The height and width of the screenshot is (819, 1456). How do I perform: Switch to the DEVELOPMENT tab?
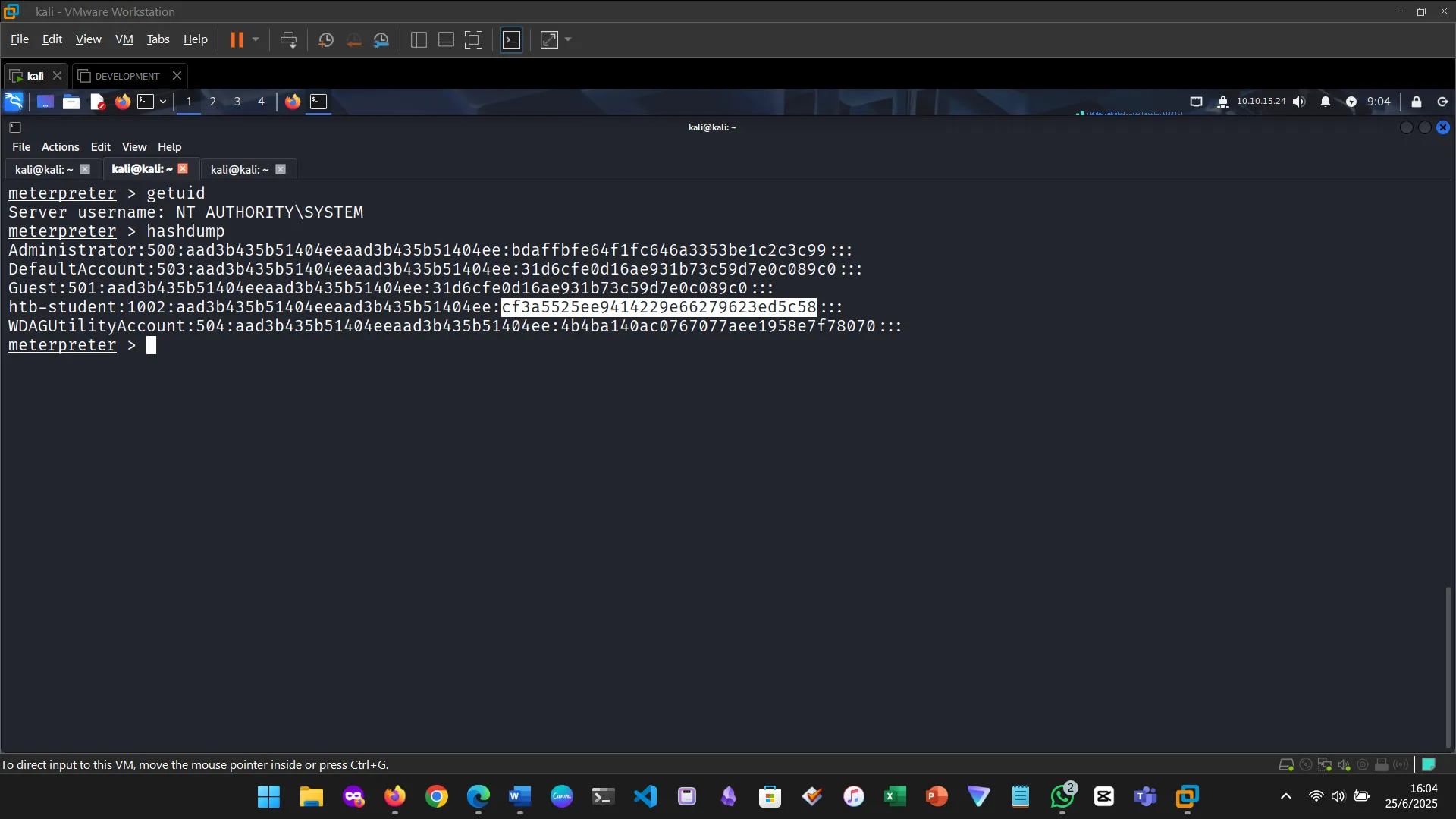point(126,75)
